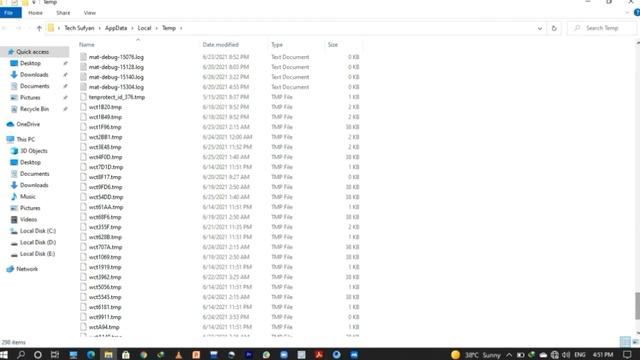The image size is (640, 360).
Task: Open Cortana circle on taskbar
Action: [38, 355]
